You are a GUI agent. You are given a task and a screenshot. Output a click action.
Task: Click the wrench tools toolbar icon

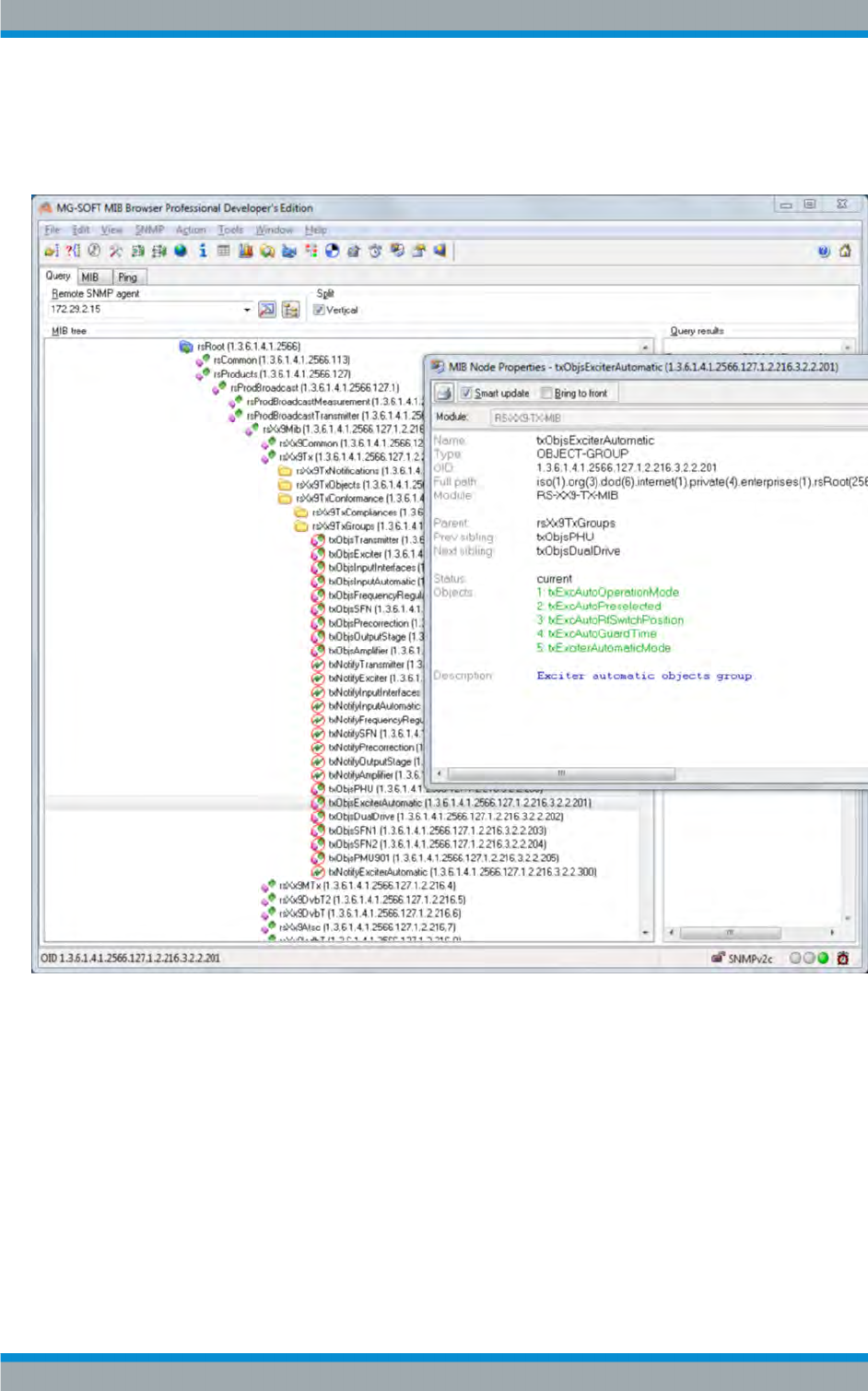pyautogui.click(x=115, y=251)
